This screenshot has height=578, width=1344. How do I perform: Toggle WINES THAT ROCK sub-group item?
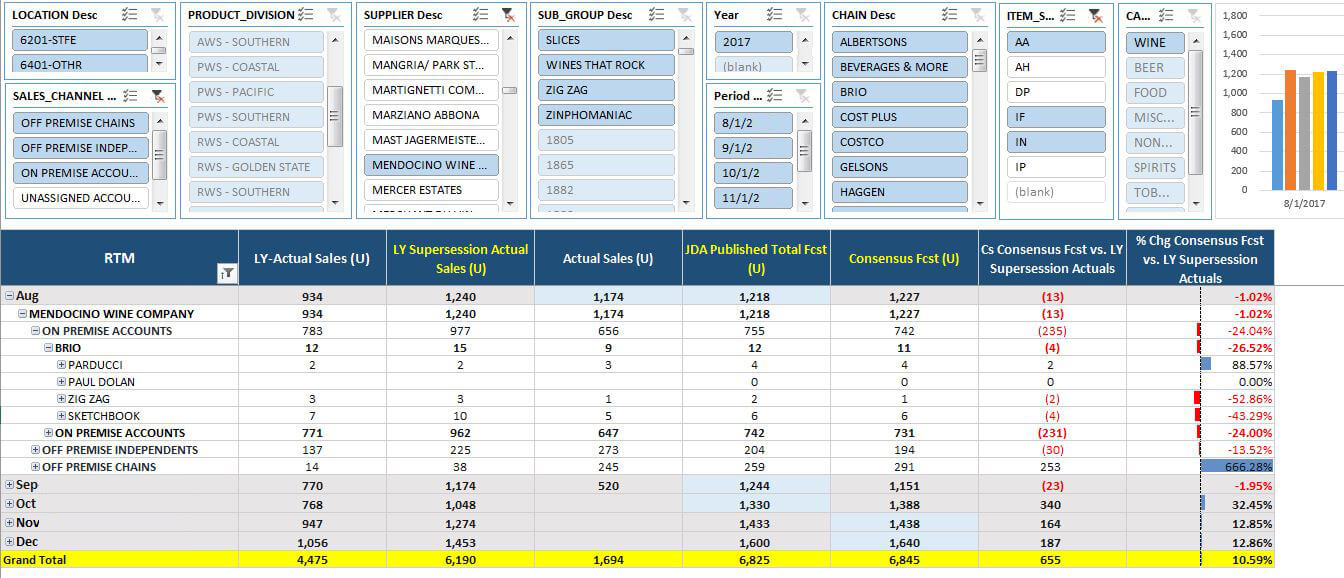click(606, 65)
